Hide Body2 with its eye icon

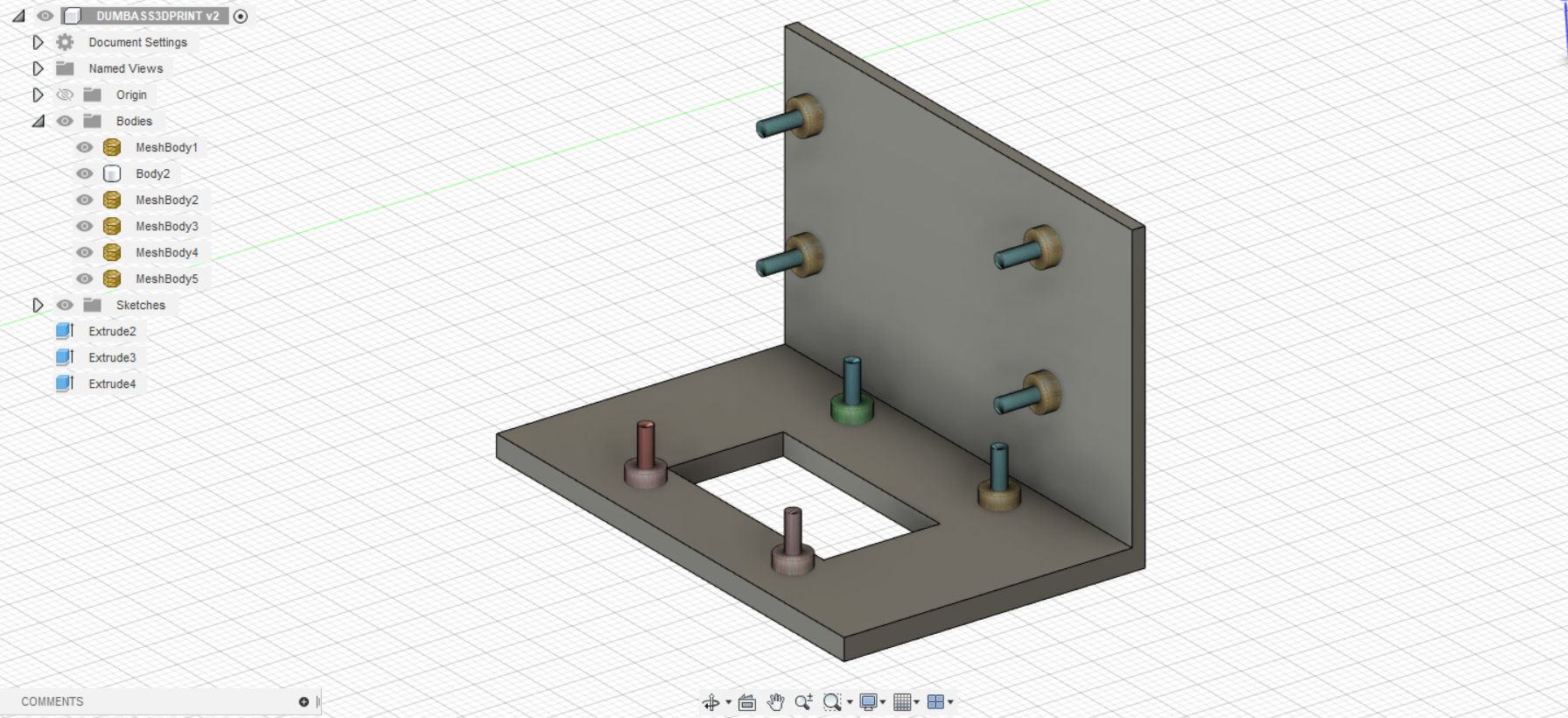[84, 173]
